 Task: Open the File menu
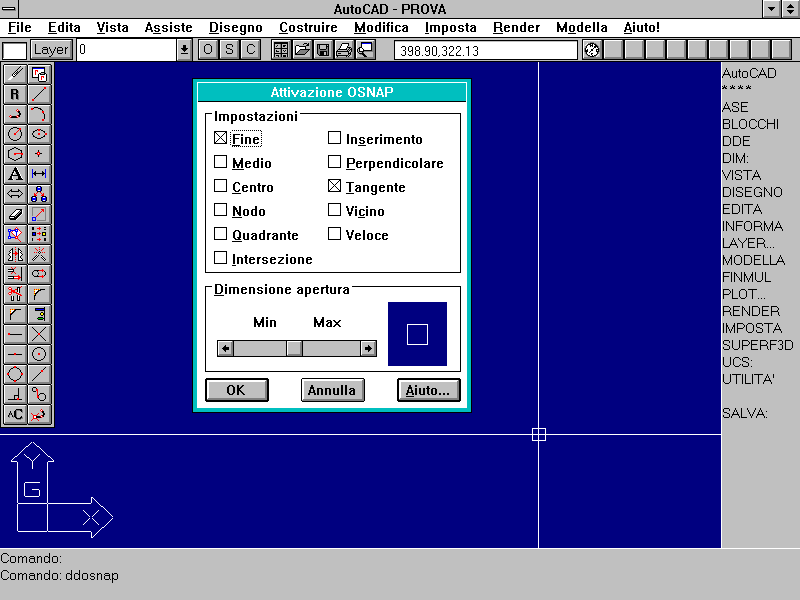click(20, 28)
